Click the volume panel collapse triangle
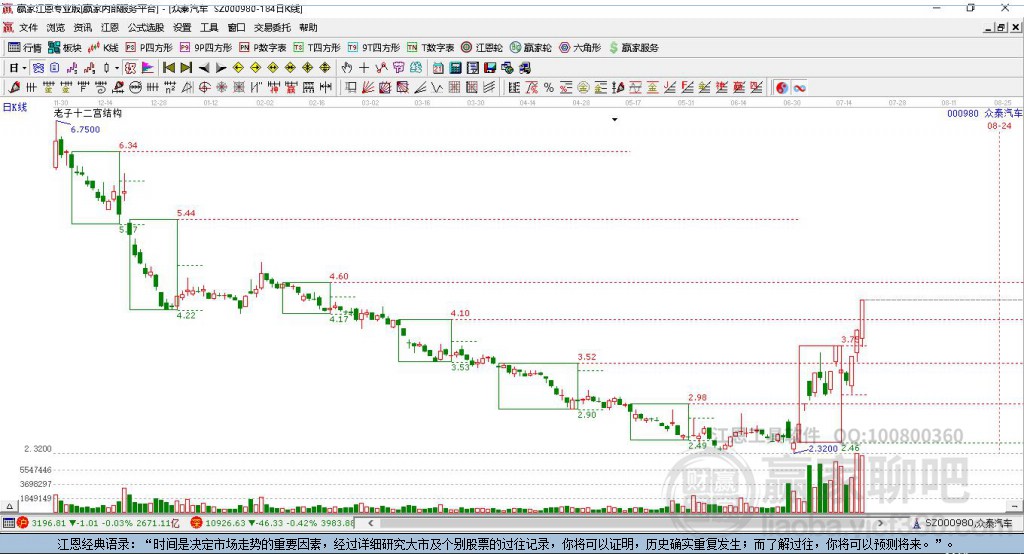Image resolution: width=1024 pixels, height=554 pixels. (9, 506)
